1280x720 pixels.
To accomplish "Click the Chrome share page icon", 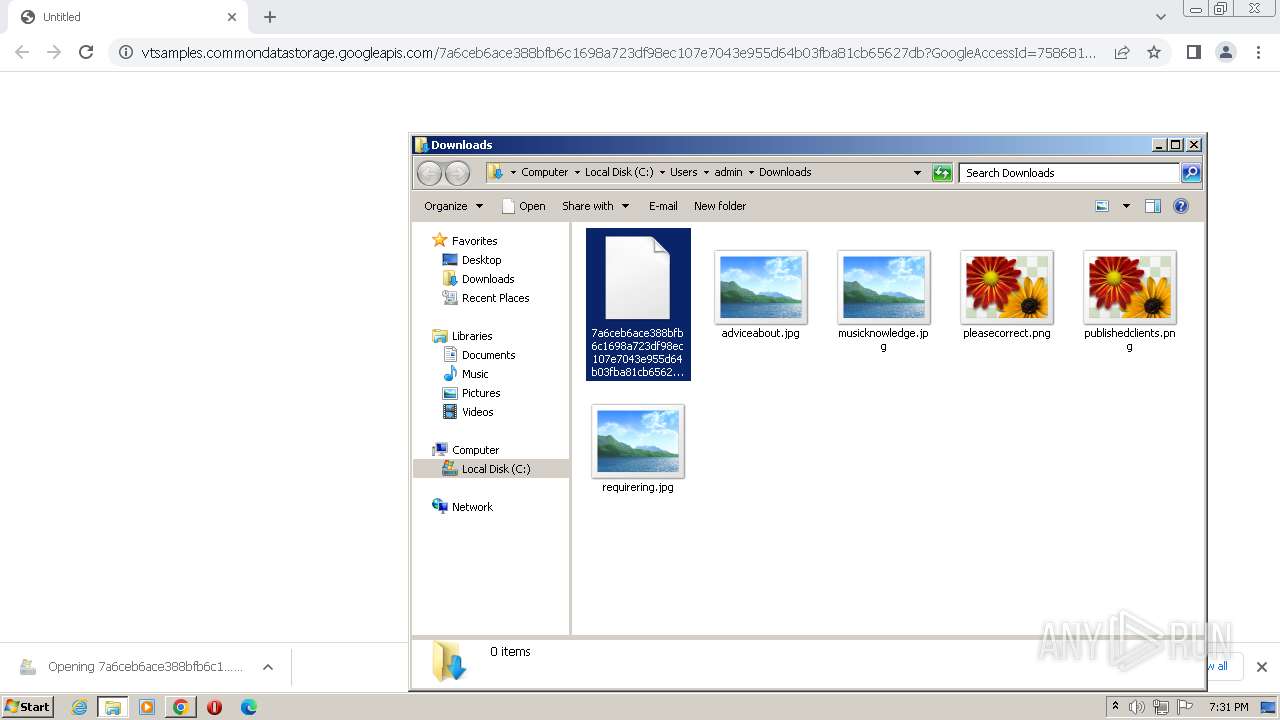I will 1122,52.
